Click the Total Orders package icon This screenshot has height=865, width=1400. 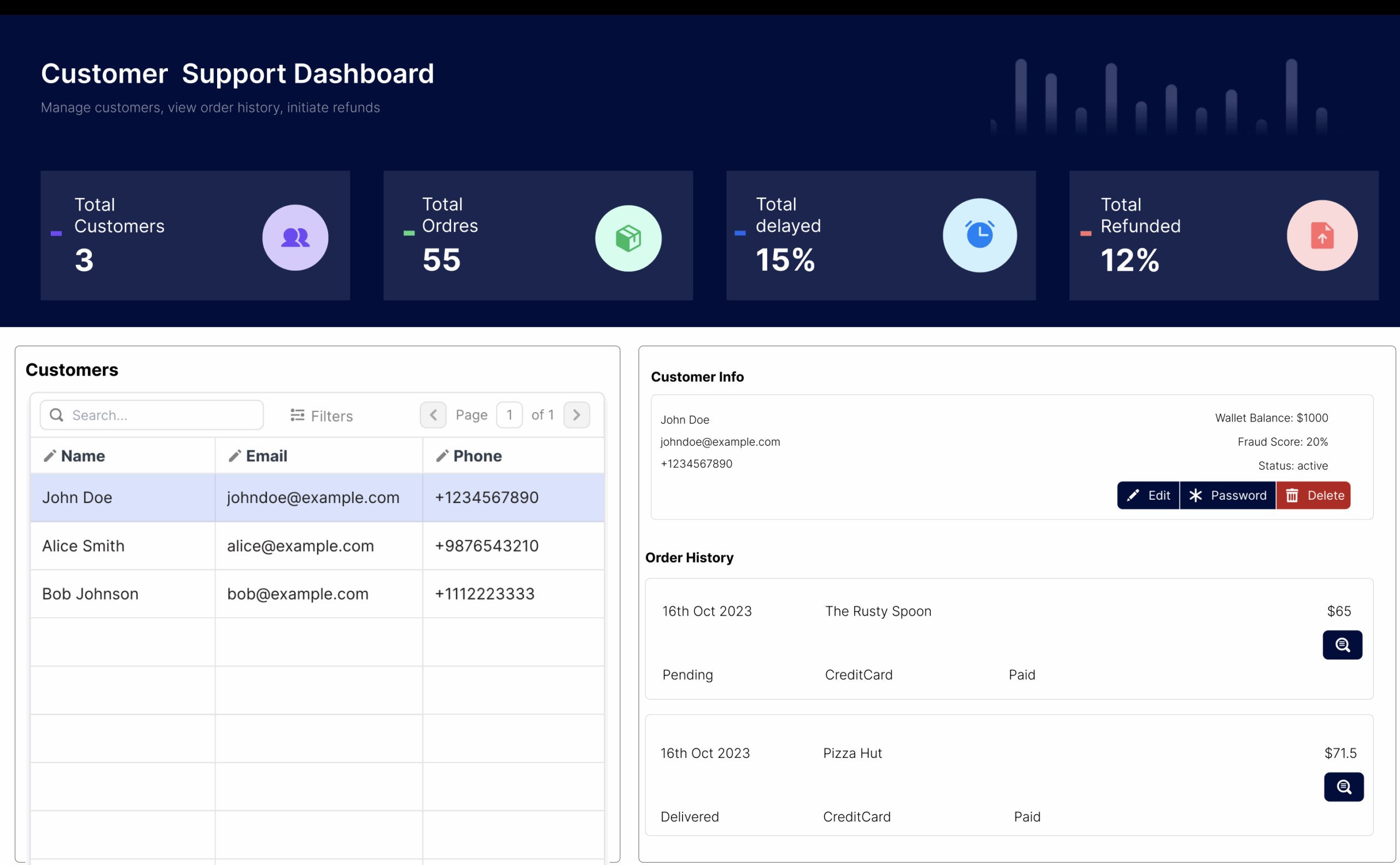point(628,238)
